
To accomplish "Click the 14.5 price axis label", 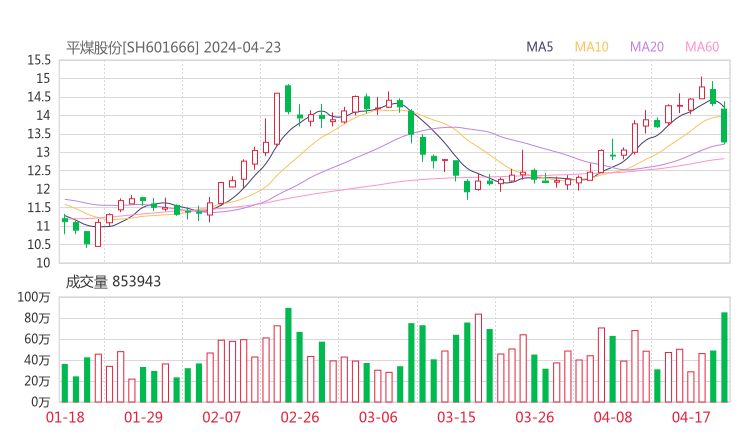I will [x=39, y=97].
